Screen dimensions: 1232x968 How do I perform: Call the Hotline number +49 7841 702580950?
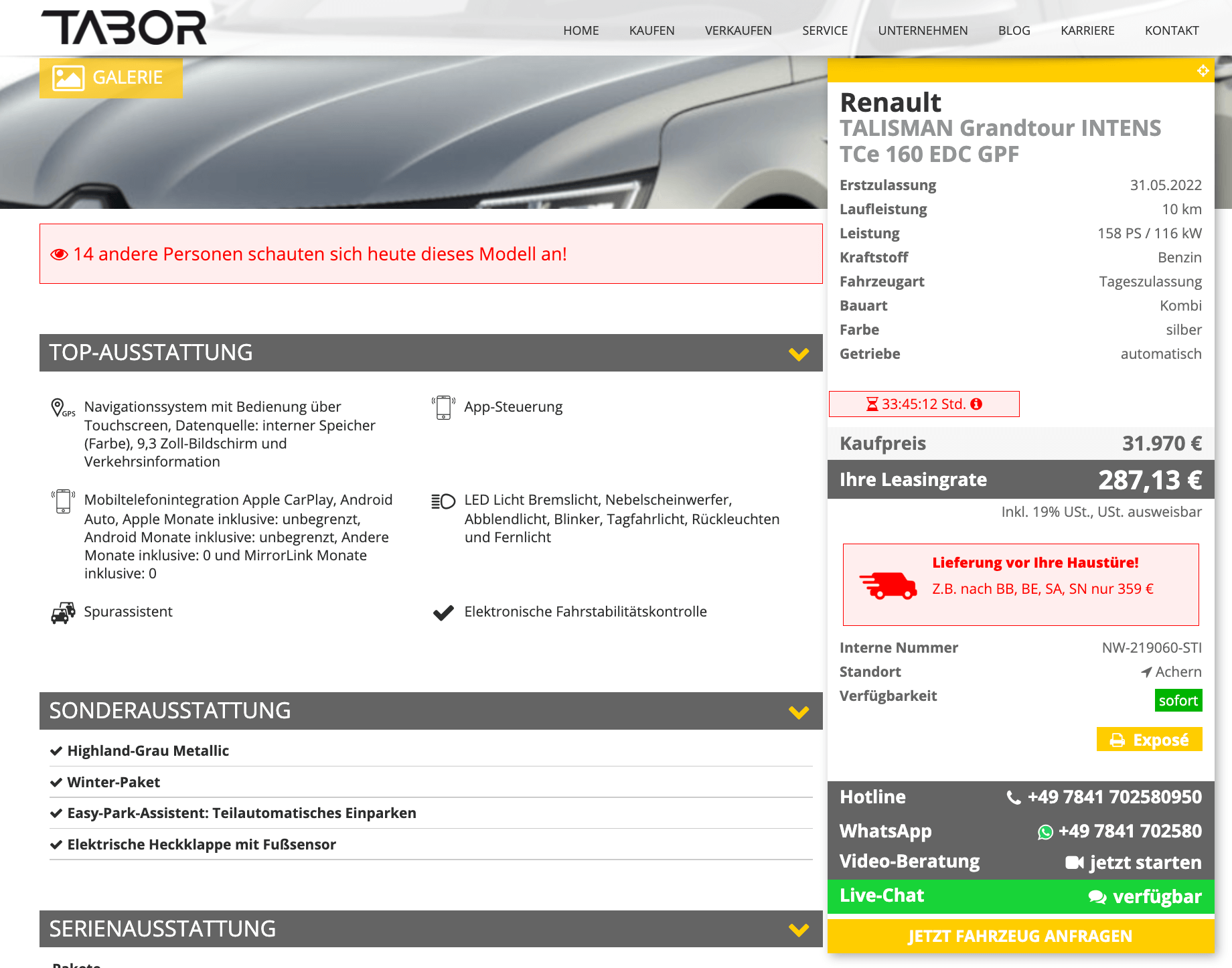(x=1114, y=797)
